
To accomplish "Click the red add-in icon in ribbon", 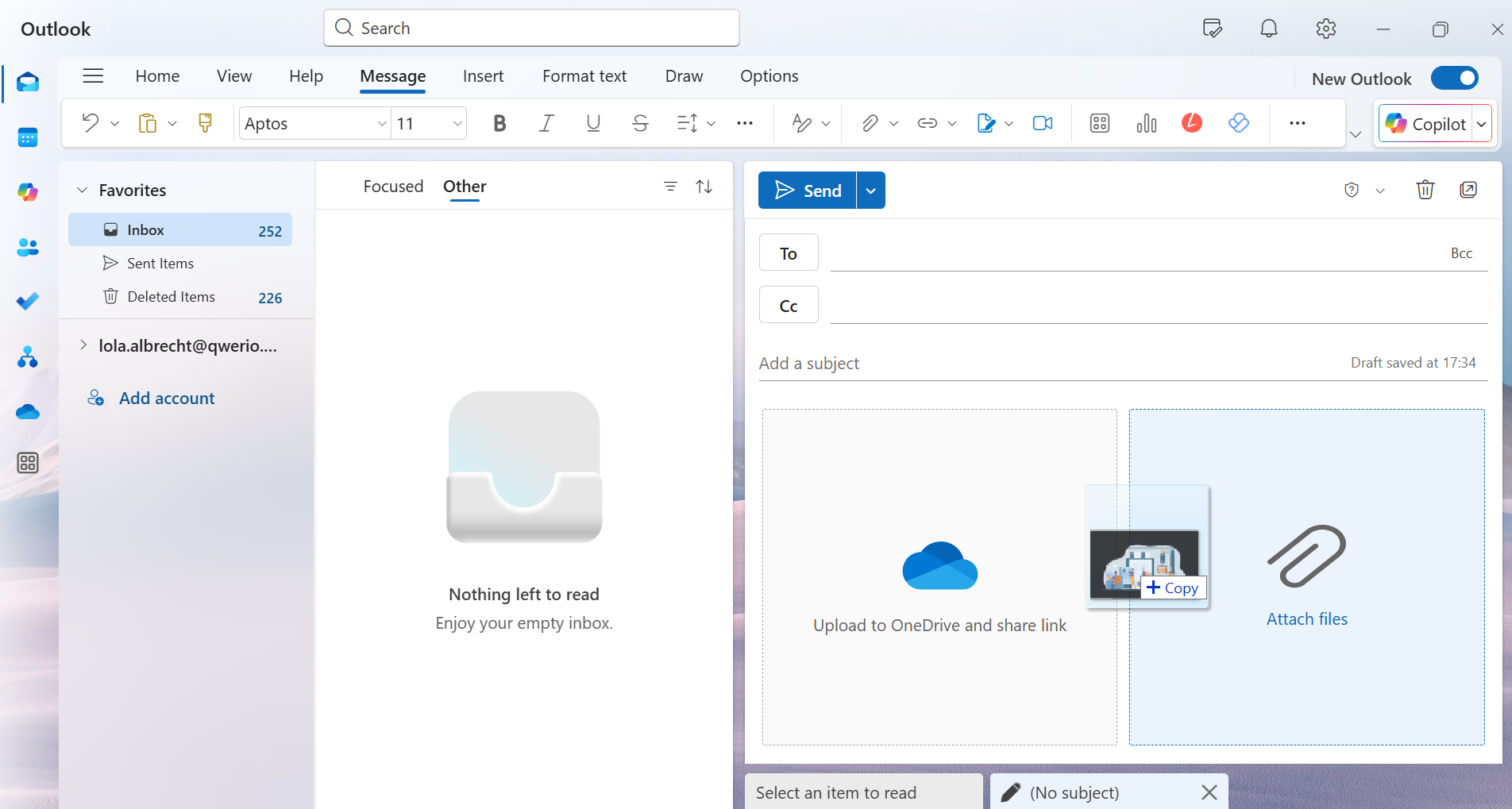I will coord(1192,123).
